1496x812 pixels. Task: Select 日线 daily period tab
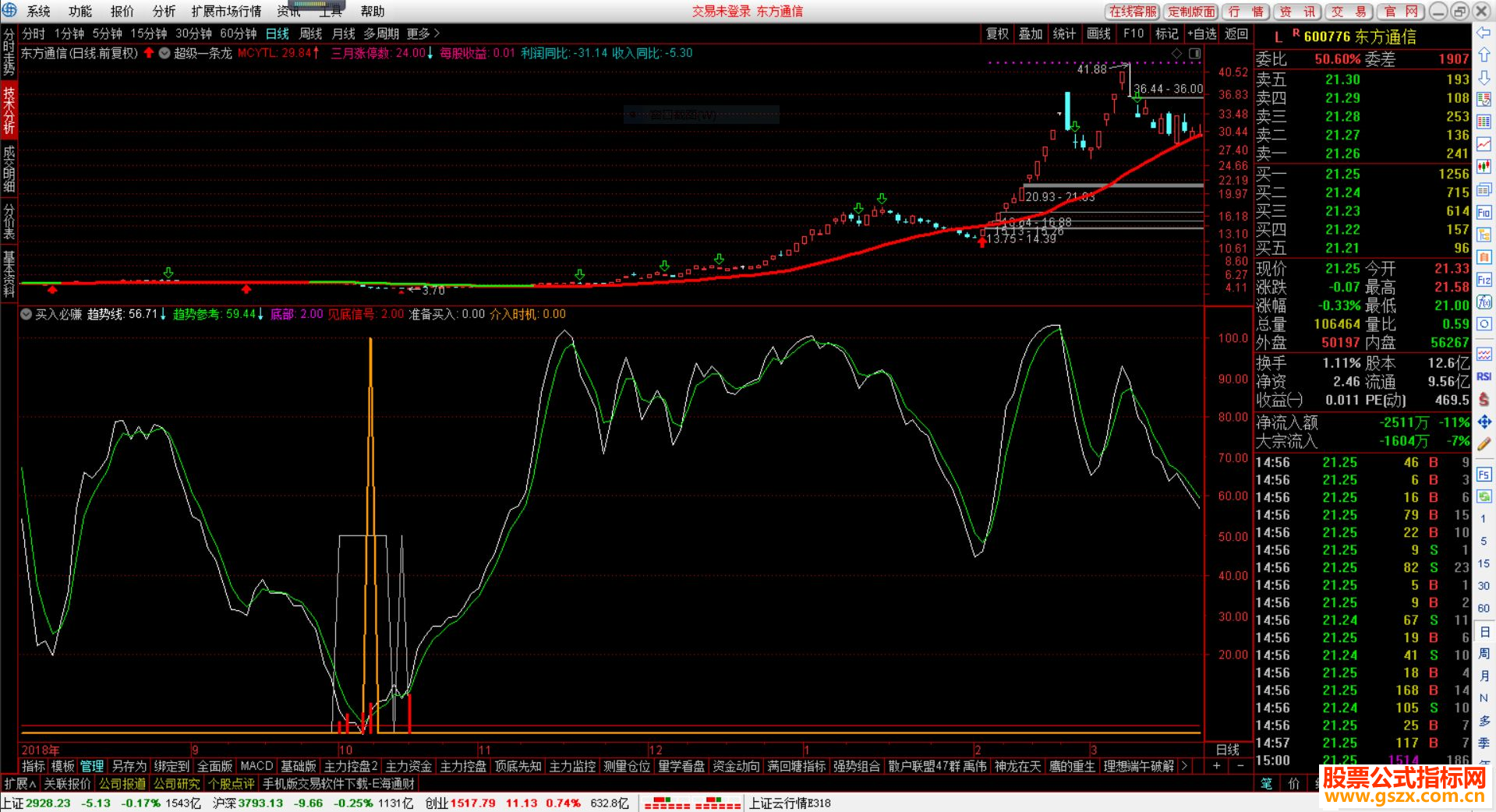click(x=278, y=34)
